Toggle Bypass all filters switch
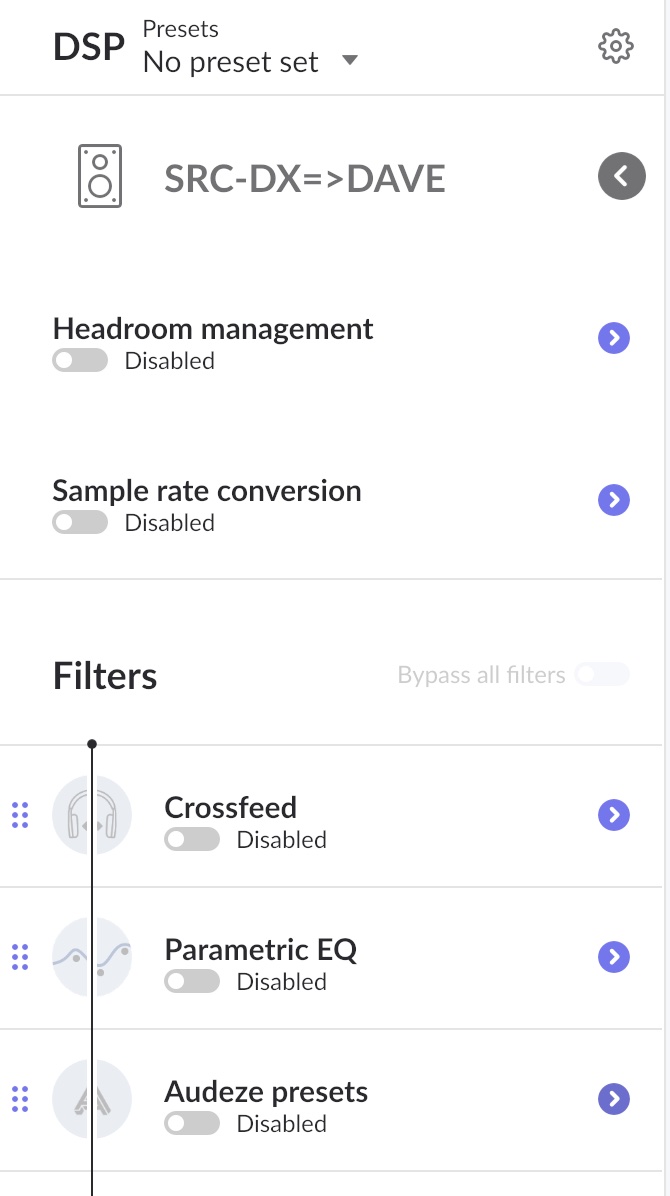The image size is (670, 1196). click(x=602, y=675)
